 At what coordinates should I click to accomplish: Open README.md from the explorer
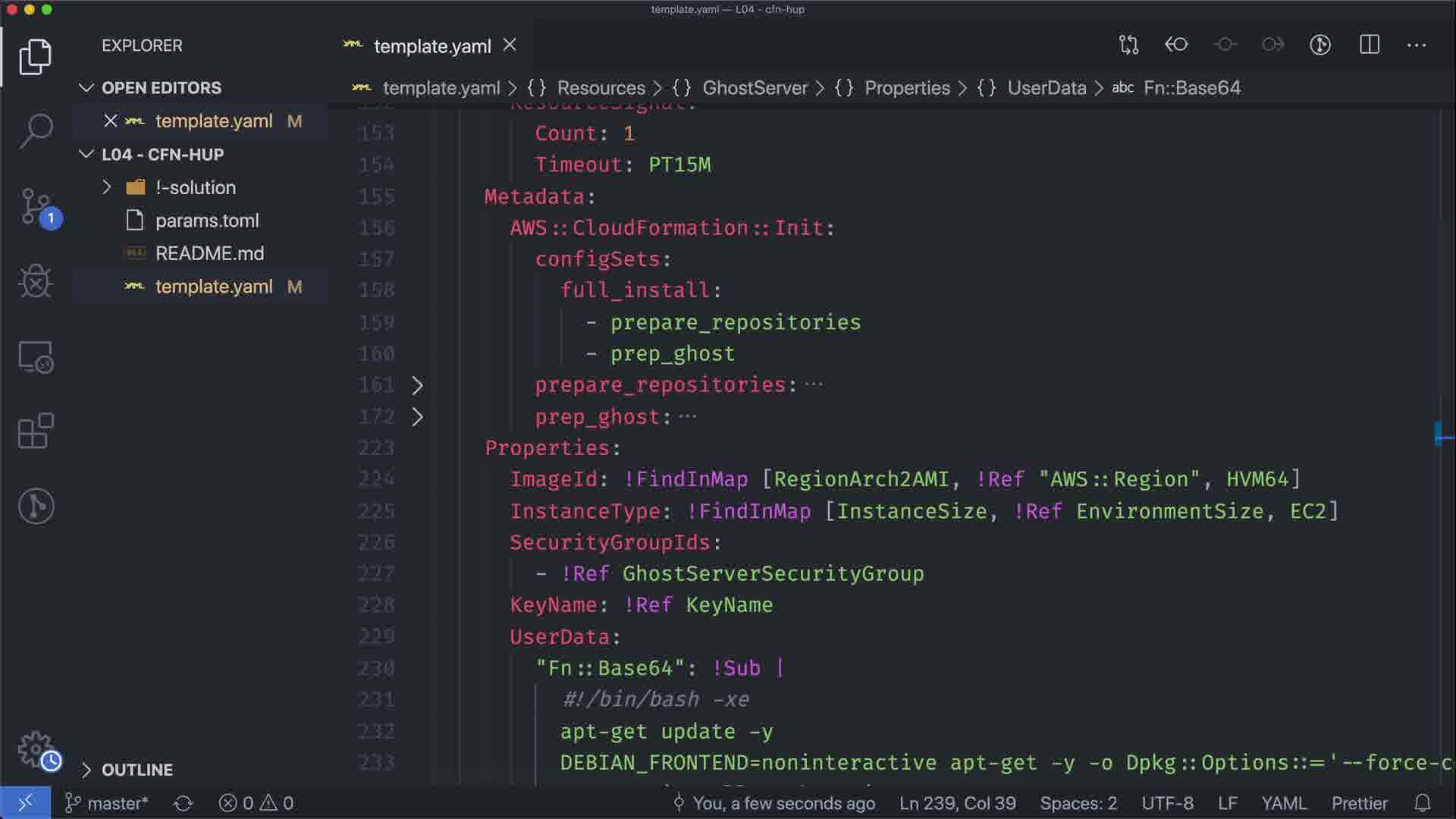209,253
